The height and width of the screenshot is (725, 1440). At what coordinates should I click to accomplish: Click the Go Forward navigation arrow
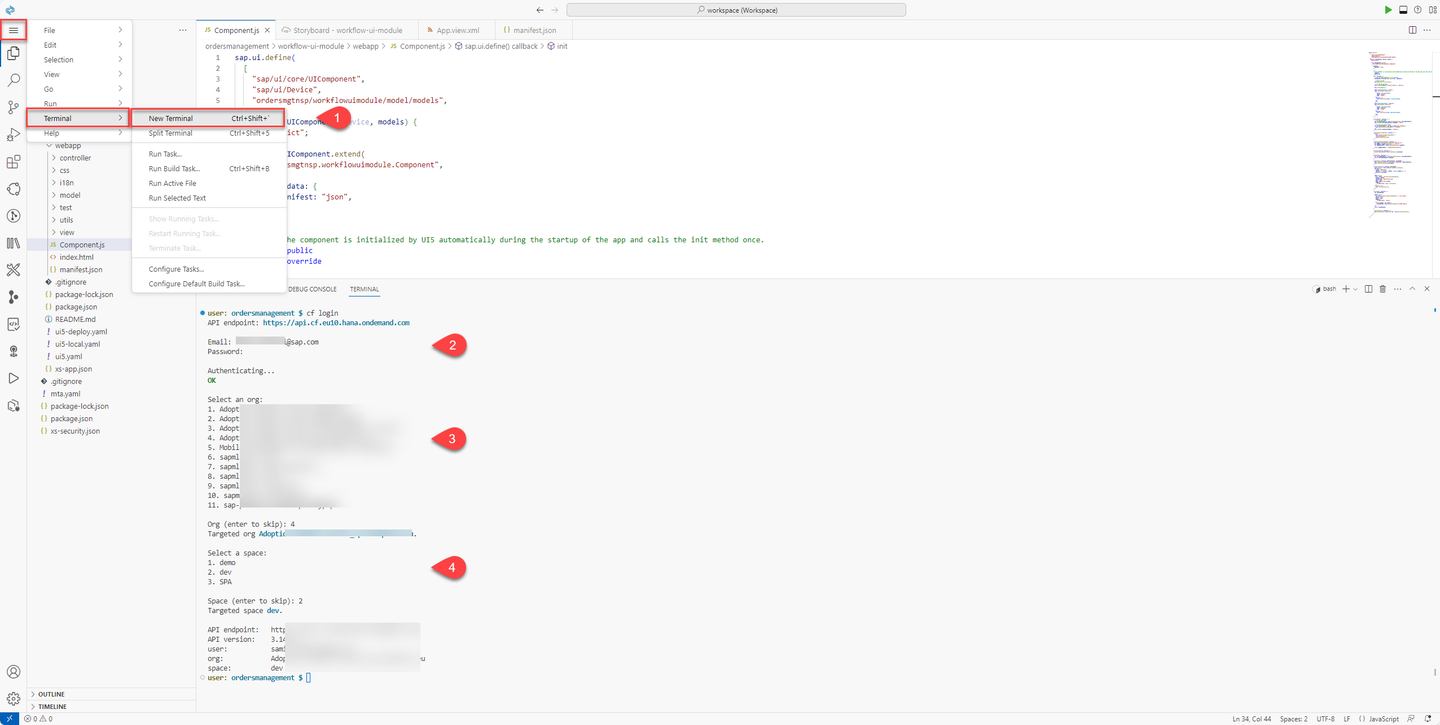(555, 10)
